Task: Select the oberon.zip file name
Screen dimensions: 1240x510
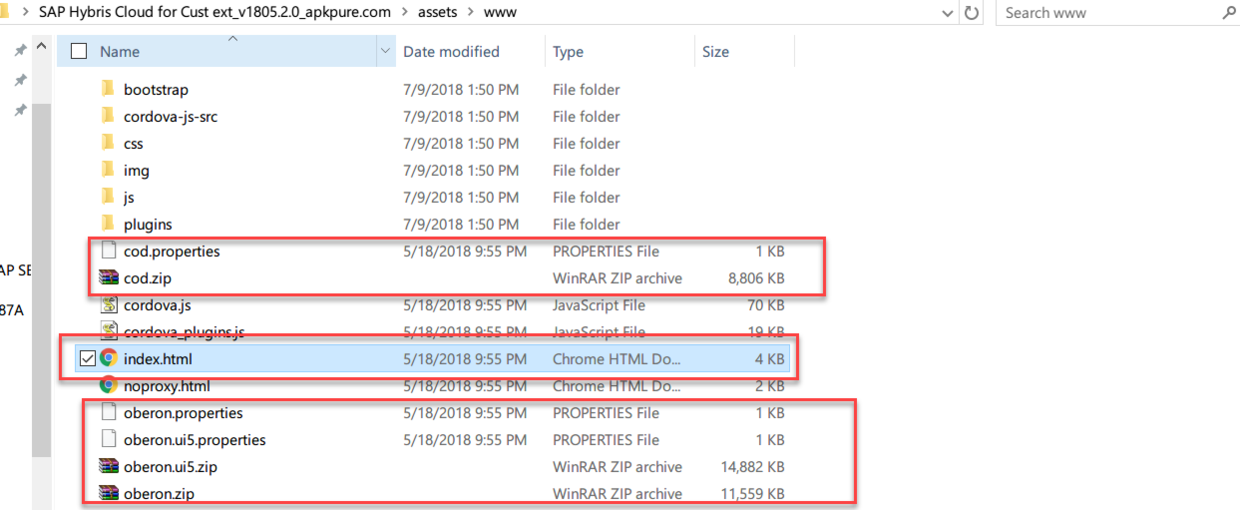Action: (159, 493)
